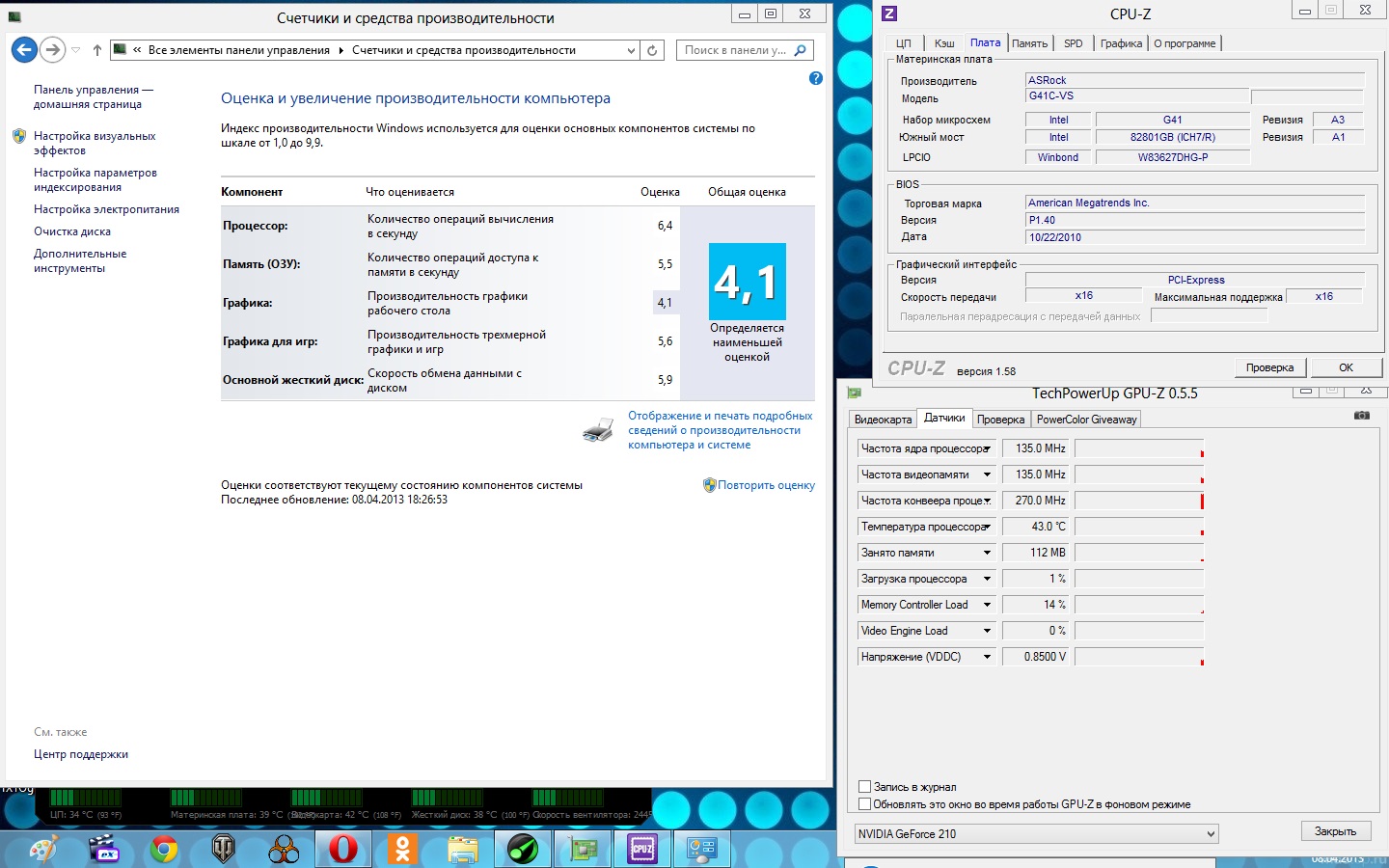The width and height of the screenshot is (1389, 868).
Task: Click the search magnifier in Control Panel search box
Action: coord(801,50)
